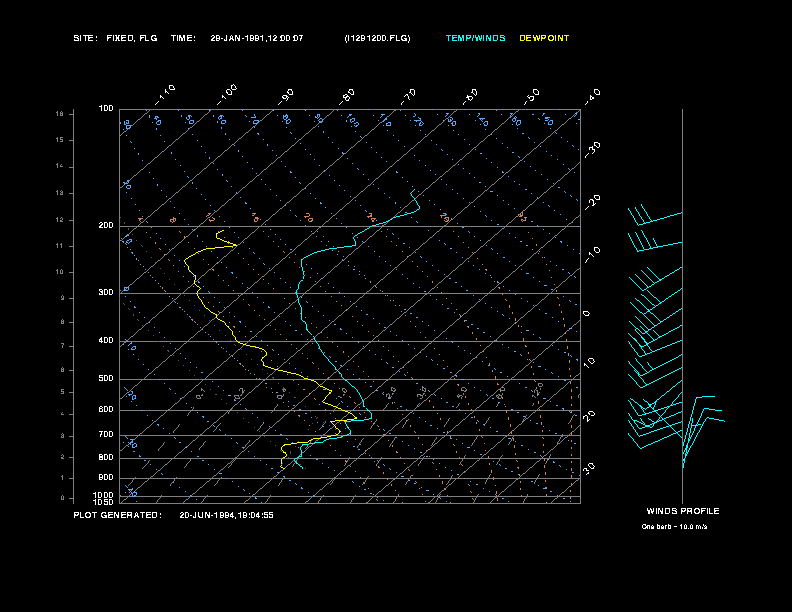
Task: Click the -50 isotherm label
Action: click(x=532, y=96)
